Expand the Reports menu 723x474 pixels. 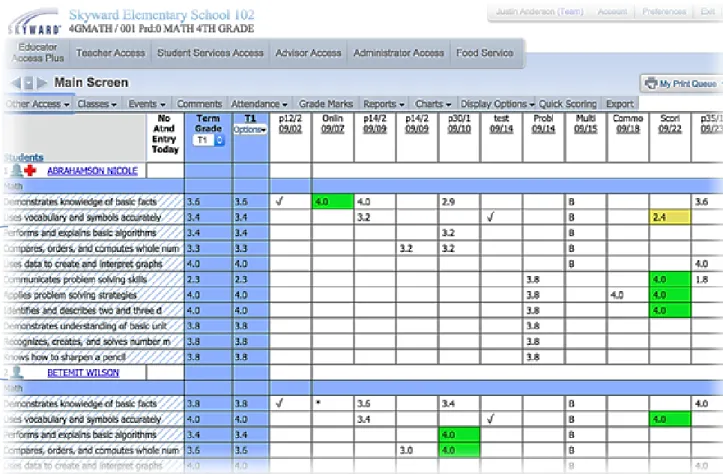point(384,104)
